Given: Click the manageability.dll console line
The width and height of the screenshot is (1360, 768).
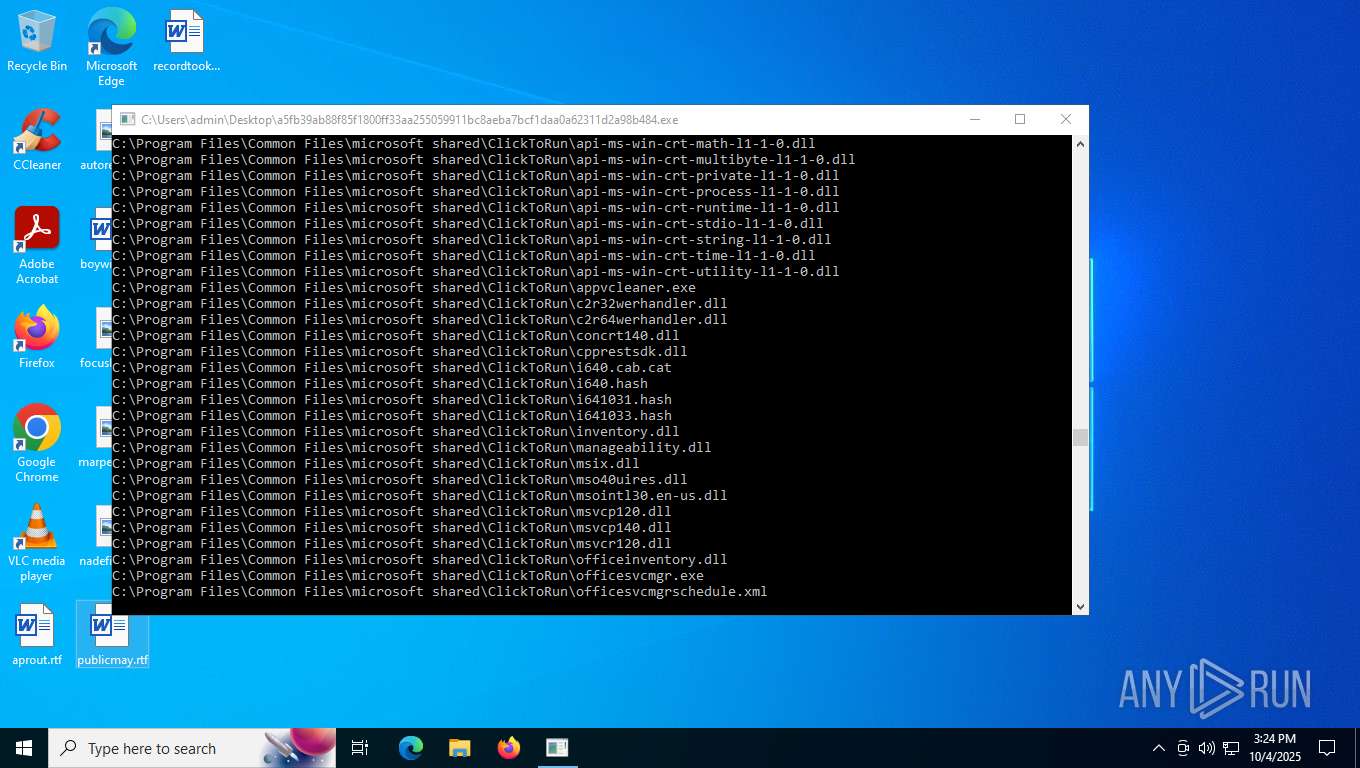Looking at the screenshot, I should tap(412, 448).
